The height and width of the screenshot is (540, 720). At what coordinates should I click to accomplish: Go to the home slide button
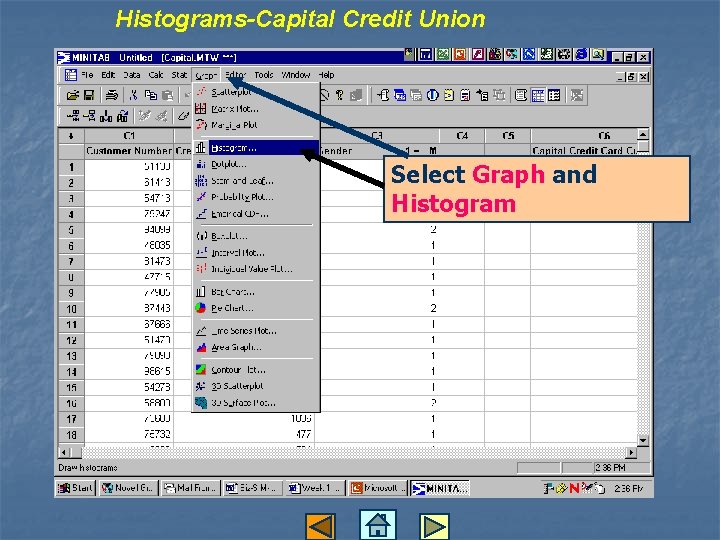tap(377, 525)
